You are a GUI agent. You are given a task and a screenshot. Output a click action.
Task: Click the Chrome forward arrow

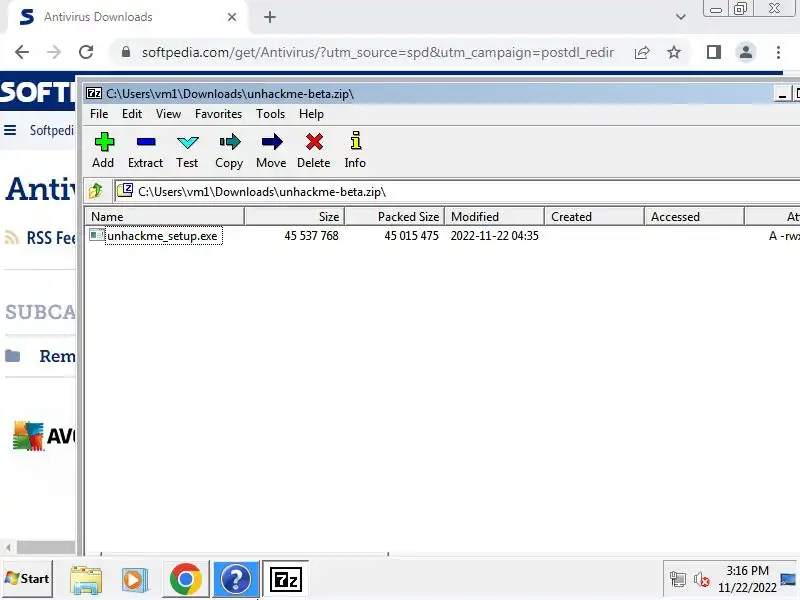click(54, 52)
